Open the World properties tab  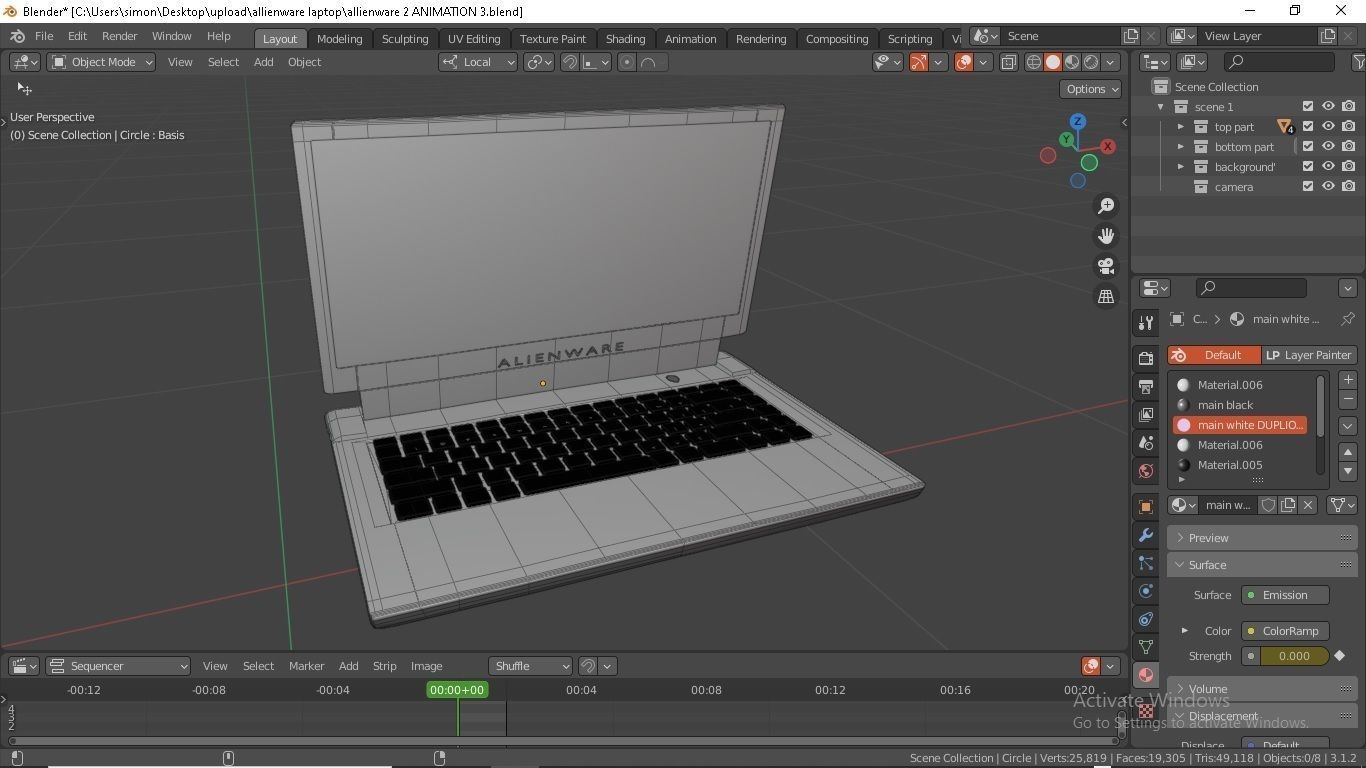(x=1146, y=470)
